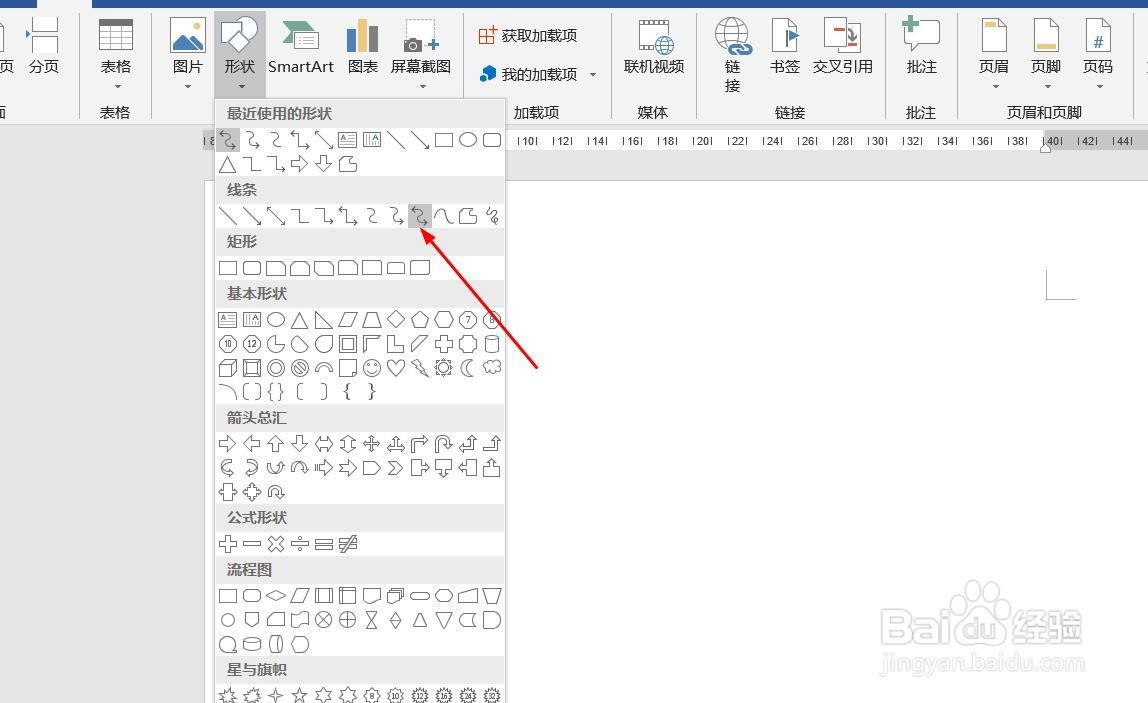Pick the right triangle in 基本形状
The image size is (1148, 703).
tap(324, 319)
